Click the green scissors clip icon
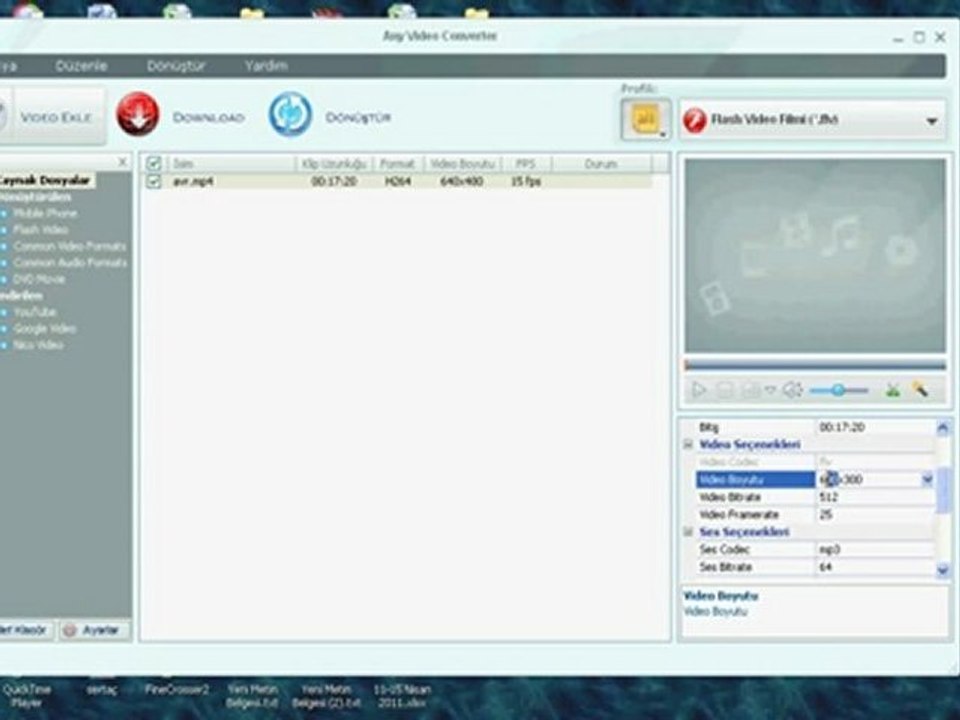 point(893,389)
